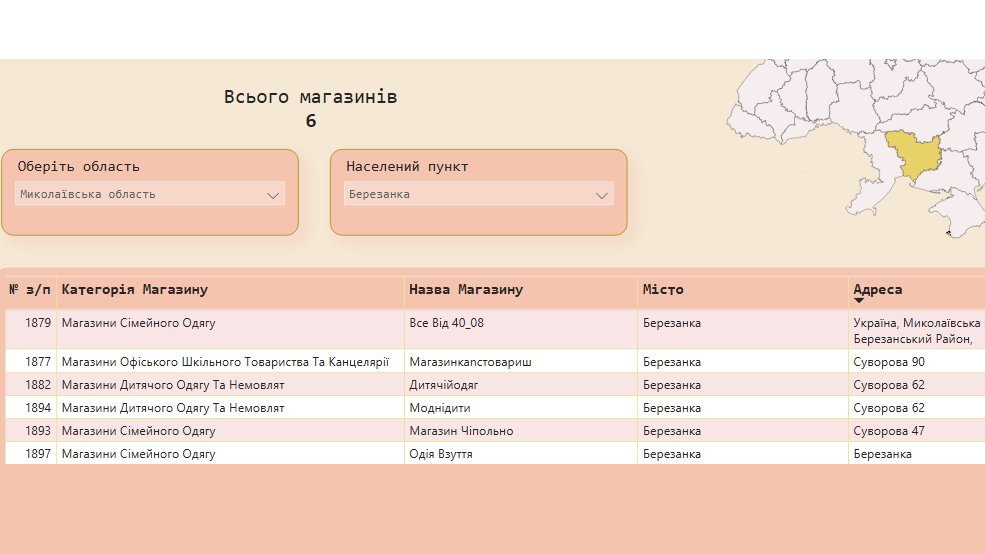Click the chevron in the Березанка selector
985x554 pixels.
click(602, 196)
